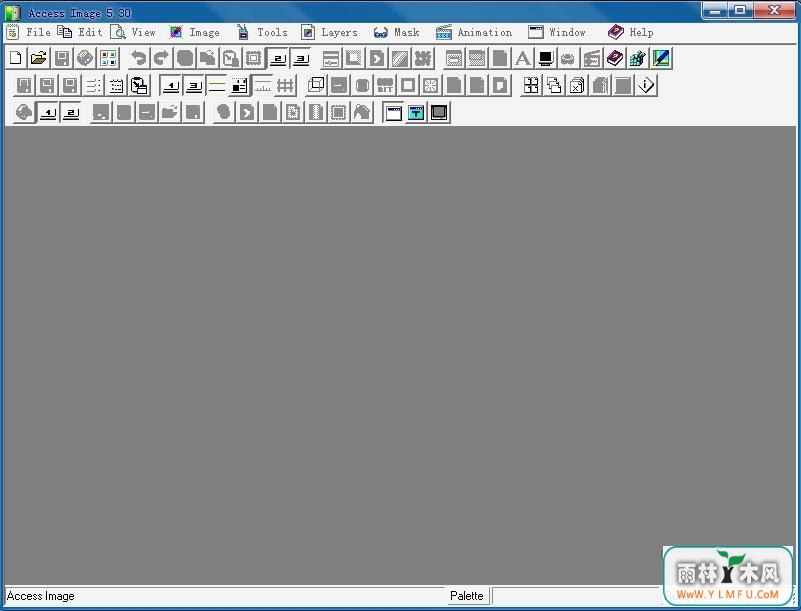Click the Palette pane in the status bar
This screenshot has height=611, width=801.
[467, 596]
